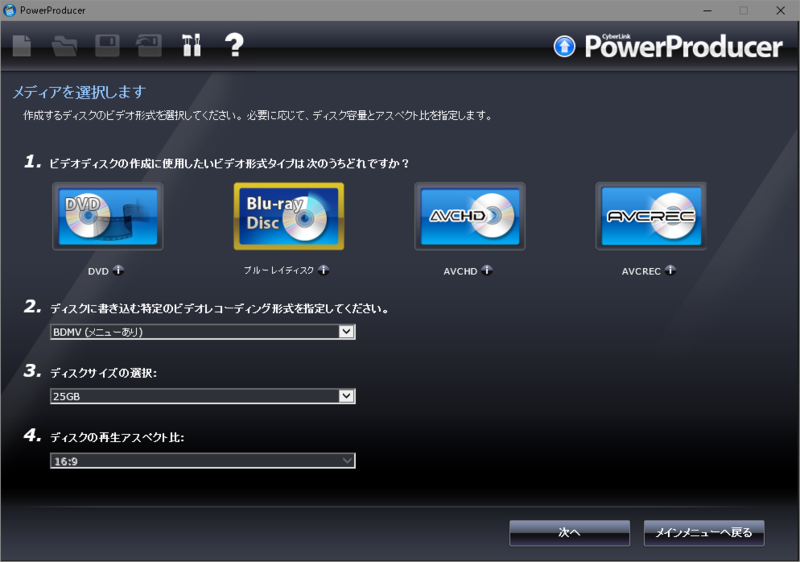
Task: Click the DVD label below the tile
Action: pyautogui.click(x=98, y=271)
